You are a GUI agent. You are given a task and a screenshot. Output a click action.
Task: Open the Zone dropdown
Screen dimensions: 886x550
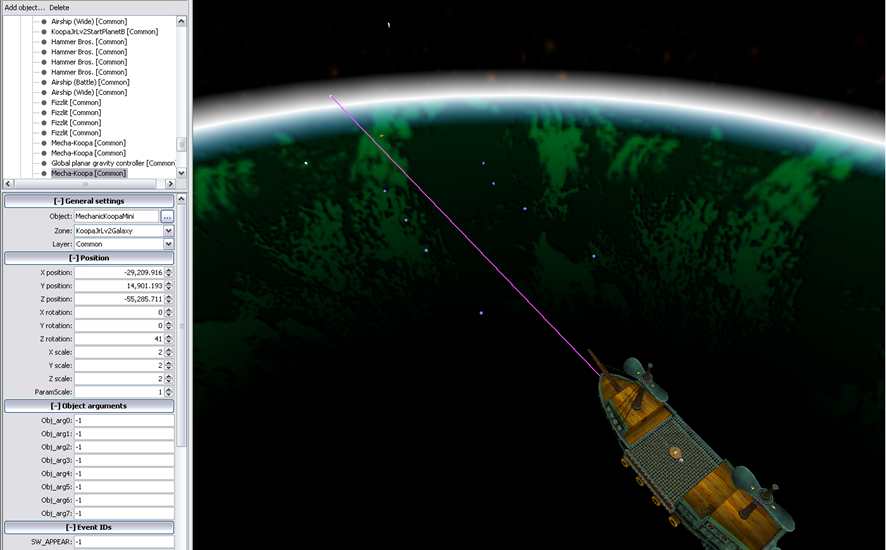point(168,230)
